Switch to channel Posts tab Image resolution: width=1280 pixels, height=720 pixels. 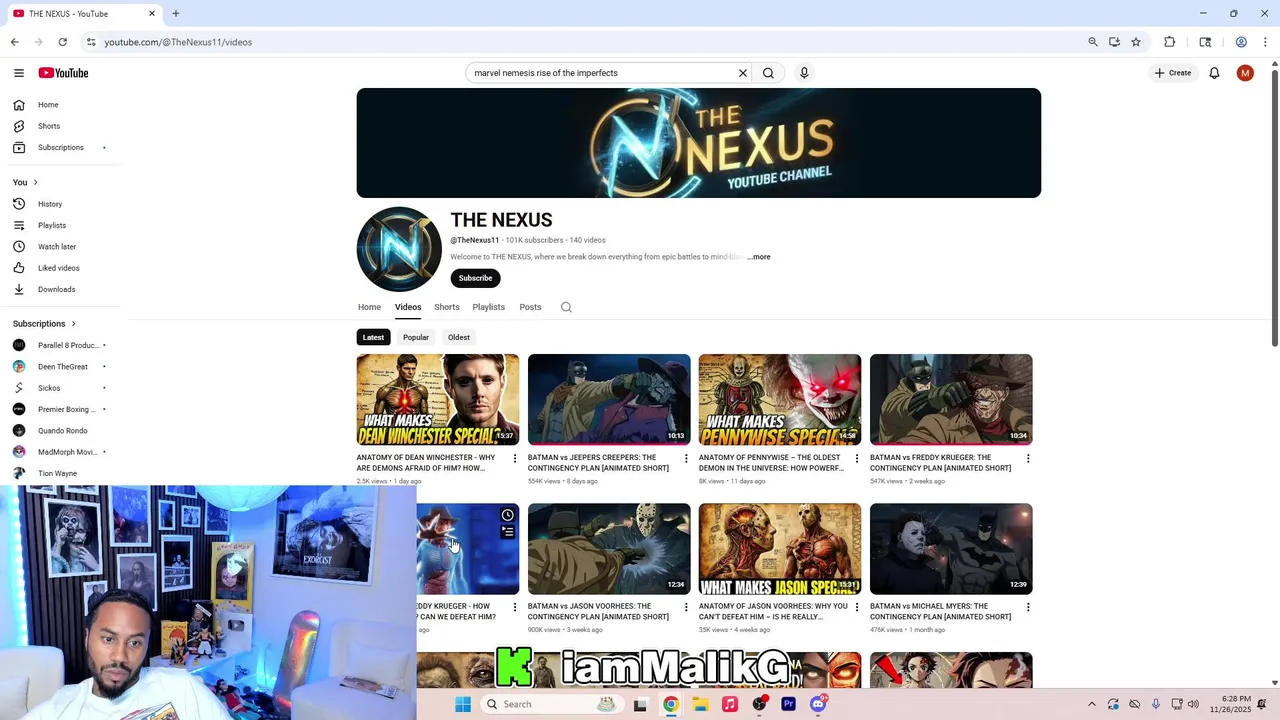(530, 307)
